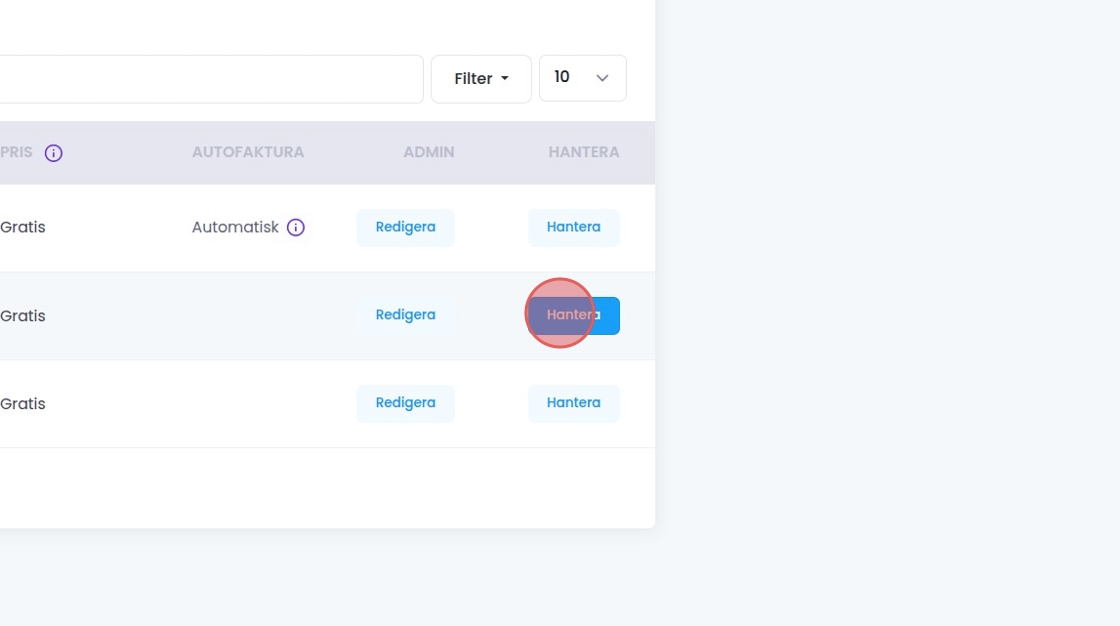The width and height of the screenshot is (1120, 626).
Task: Select the Automatisk label in first row
Action: (x=235, y=228)
